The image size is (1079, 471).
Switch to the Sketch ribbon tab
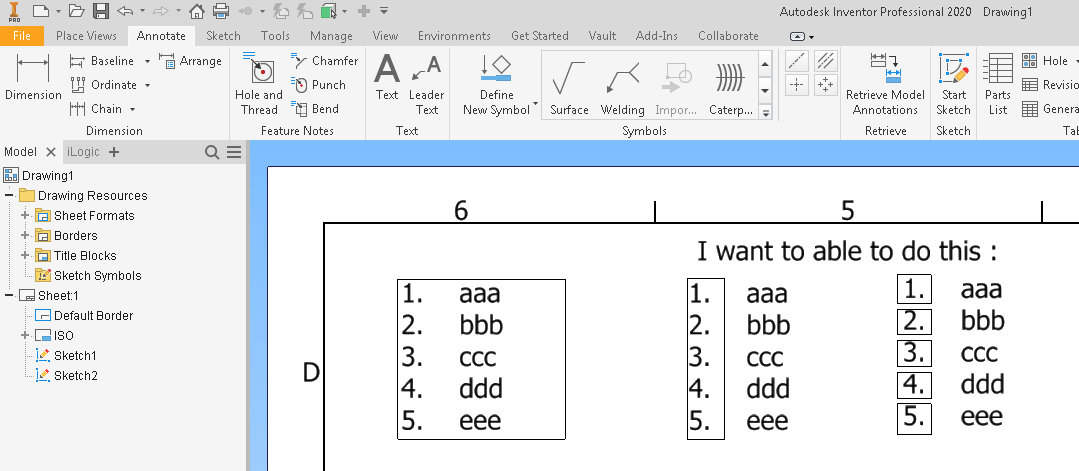224,36
